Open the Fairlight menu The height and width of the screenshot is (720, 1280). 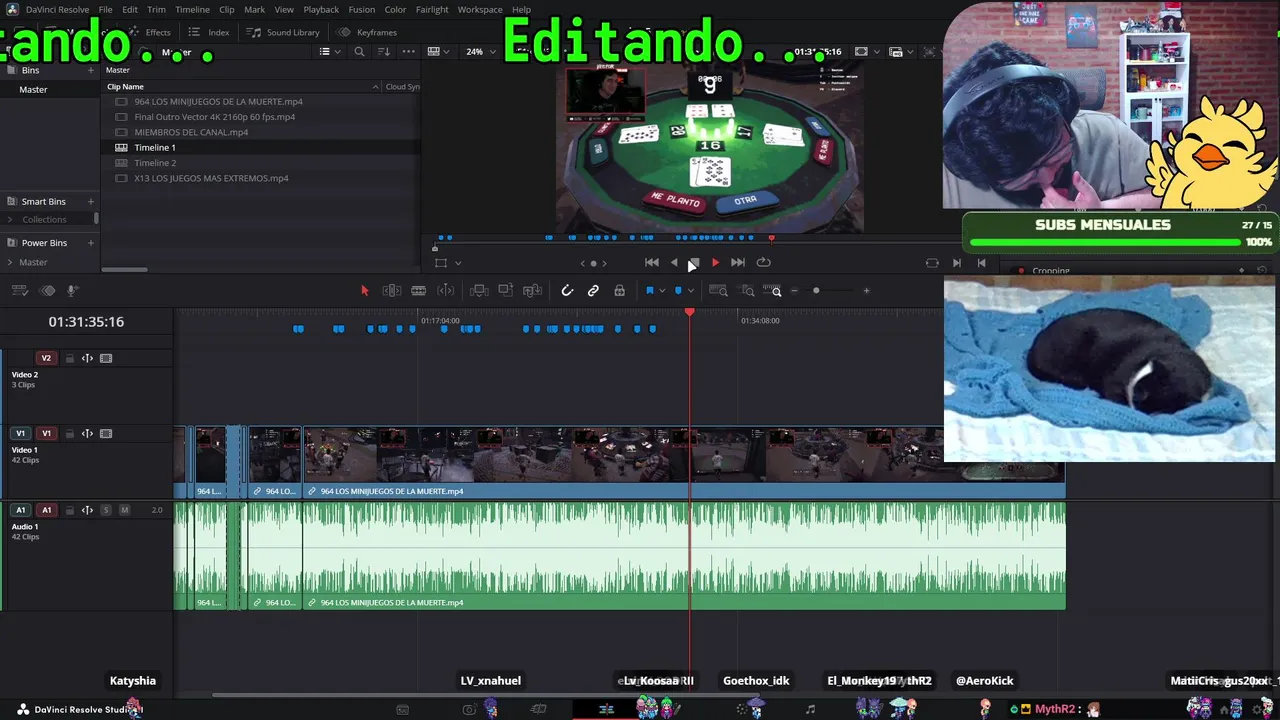click(x=432, y=9)
